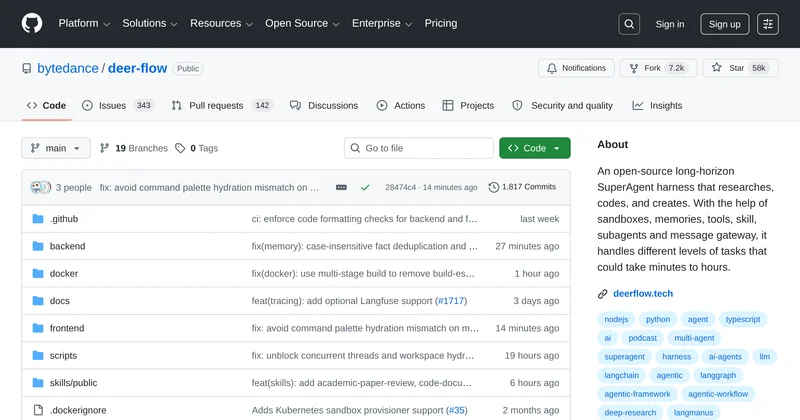
Task: Click the GitHub logo icon
Action: tap(32, 24)
